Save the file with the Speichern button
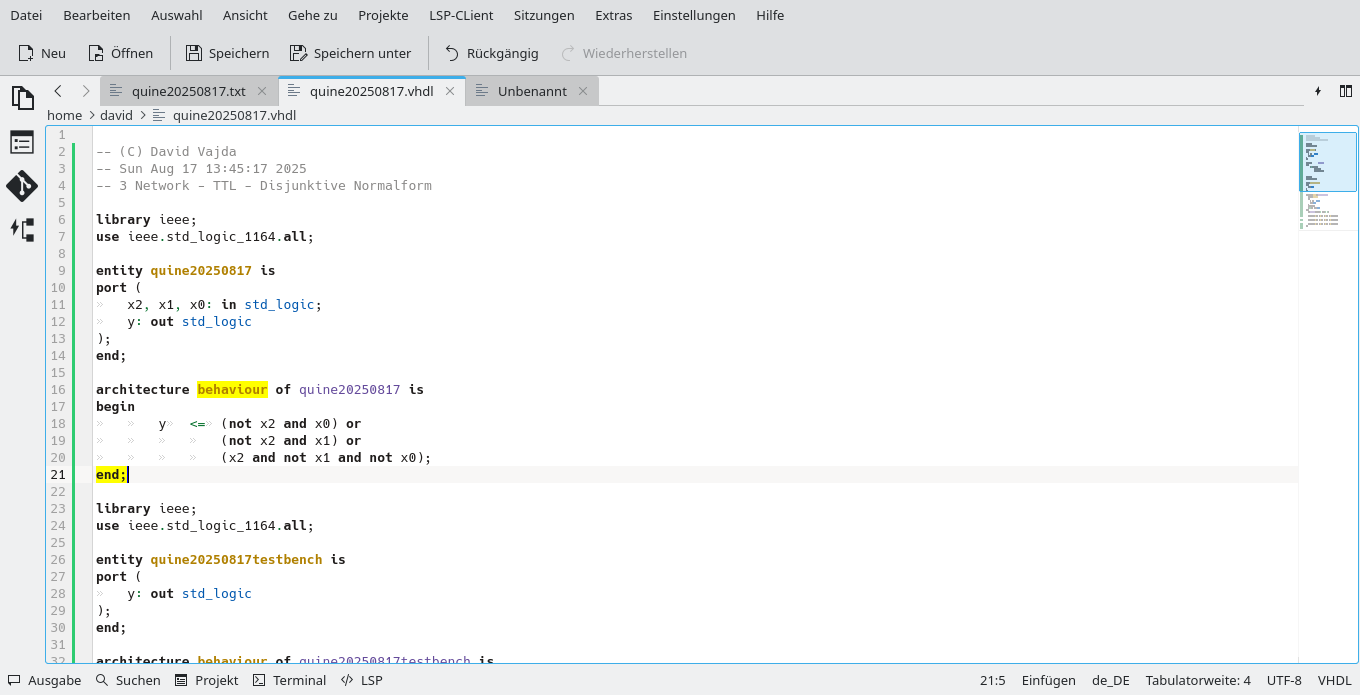The width and height of the screenshot is (1360, 695). pyautogui.click(x=227, y=53)
